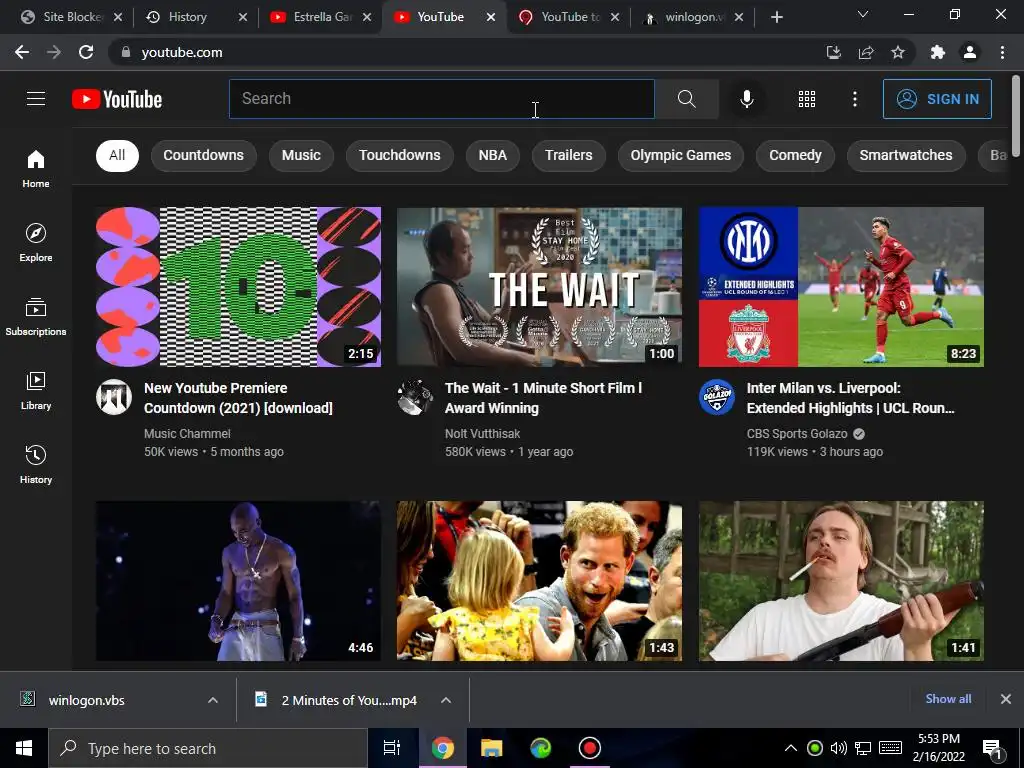Open Chrome profile avatar icon
Image resolution: width=1024 pixels, height=768 pixels.
click(x=970, y=52)
